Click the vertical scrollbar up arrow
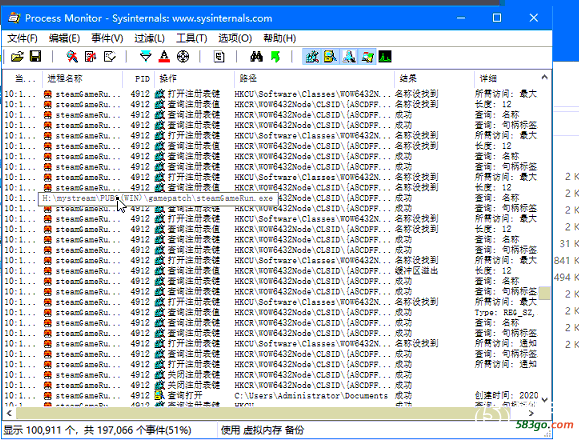Image resolution: width=579 pixels, height=440 pixels. pyautogui.click(x=544, y=78)
